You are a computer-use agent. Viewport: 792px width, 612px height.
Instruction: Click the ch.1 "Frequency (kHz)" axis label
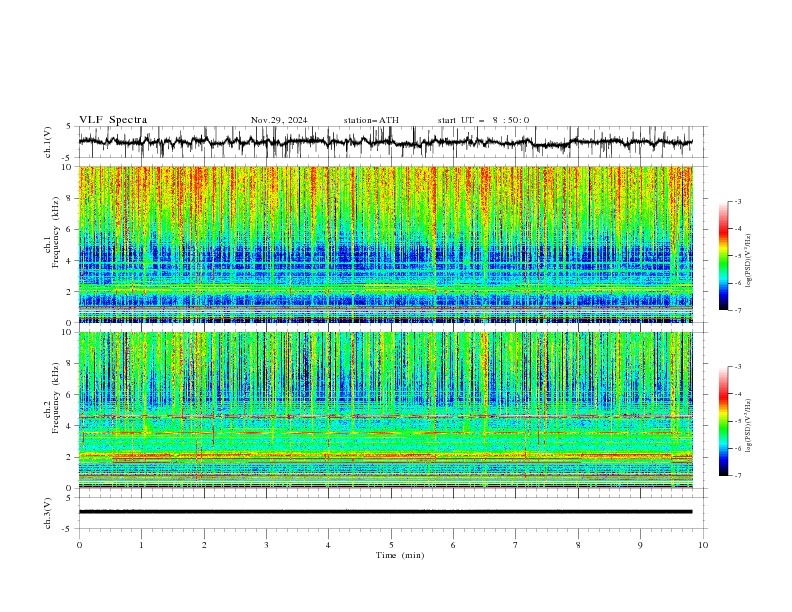click(x=55, y=230)
